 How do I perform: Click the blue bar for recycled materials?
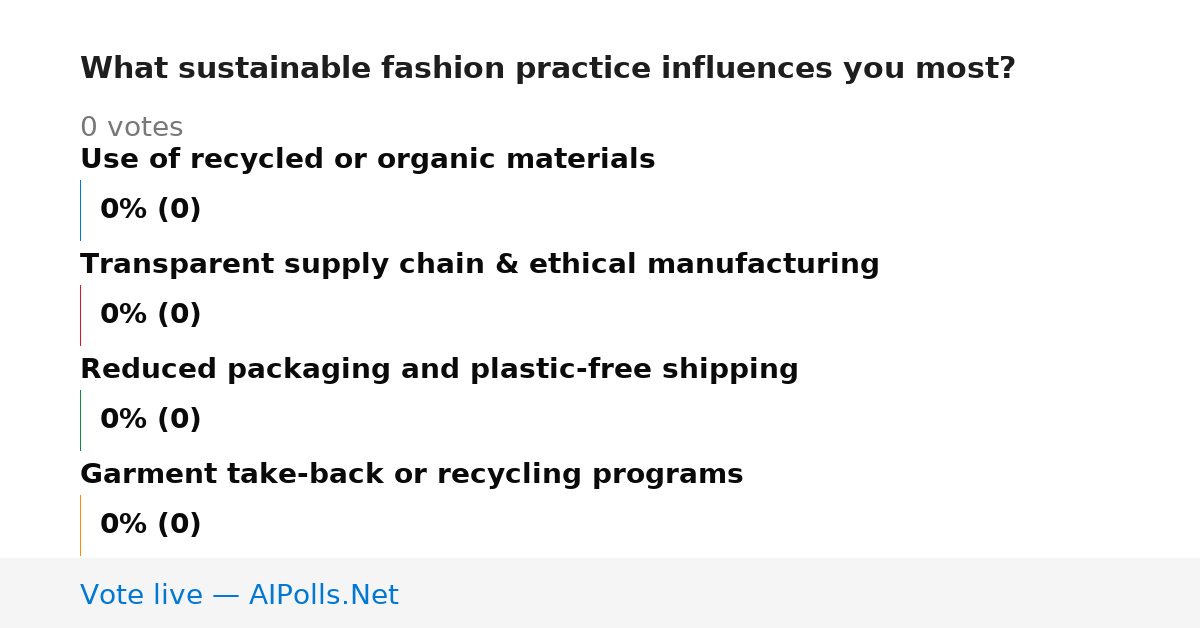[80, 210]
